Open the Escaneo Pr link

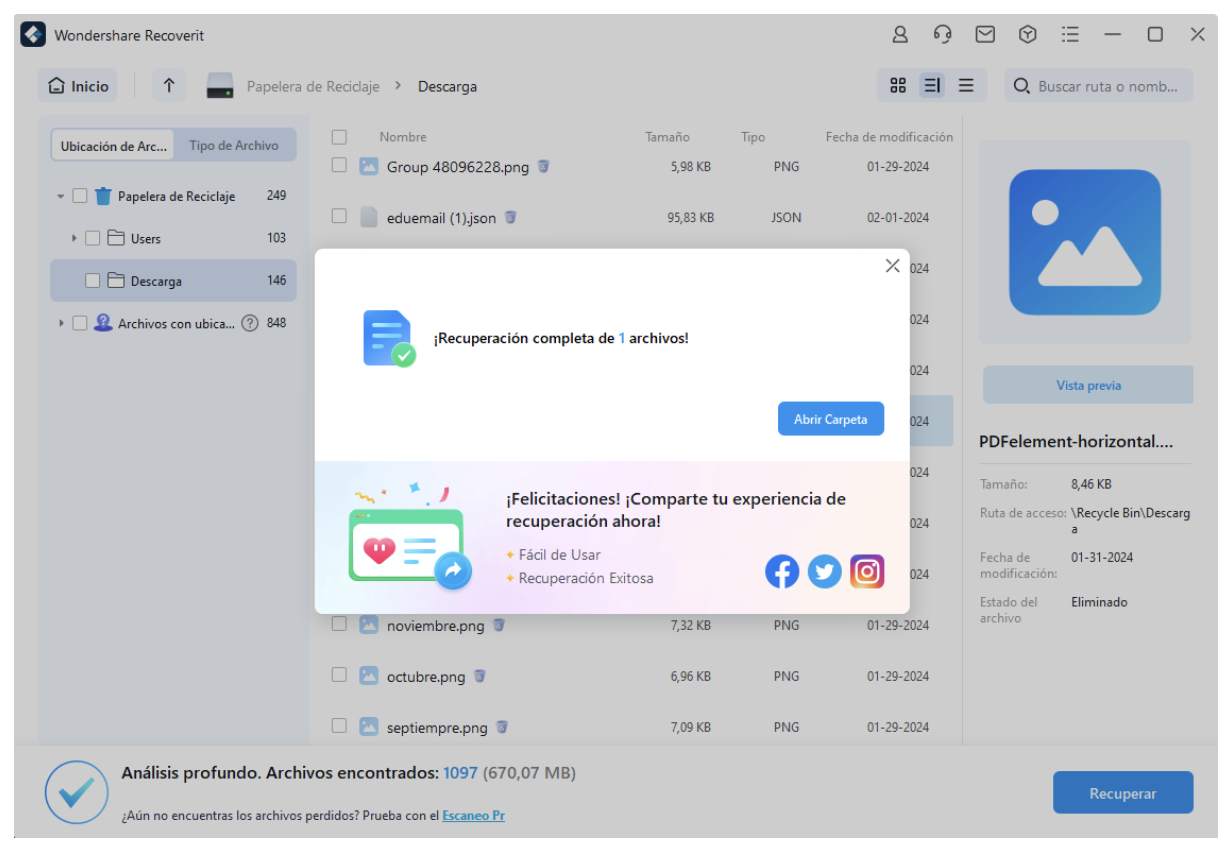click(x=473, y=815)
